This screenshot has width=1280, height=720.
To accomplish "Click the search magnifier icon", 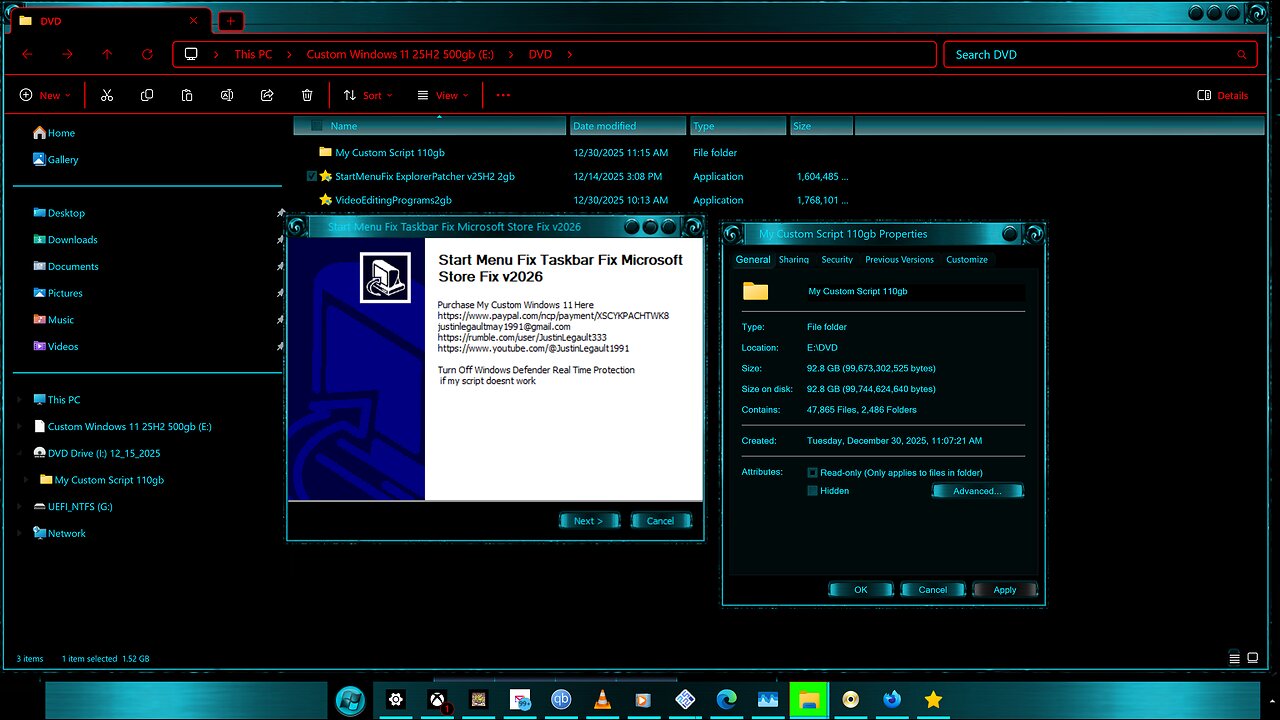I will 1242,55.
